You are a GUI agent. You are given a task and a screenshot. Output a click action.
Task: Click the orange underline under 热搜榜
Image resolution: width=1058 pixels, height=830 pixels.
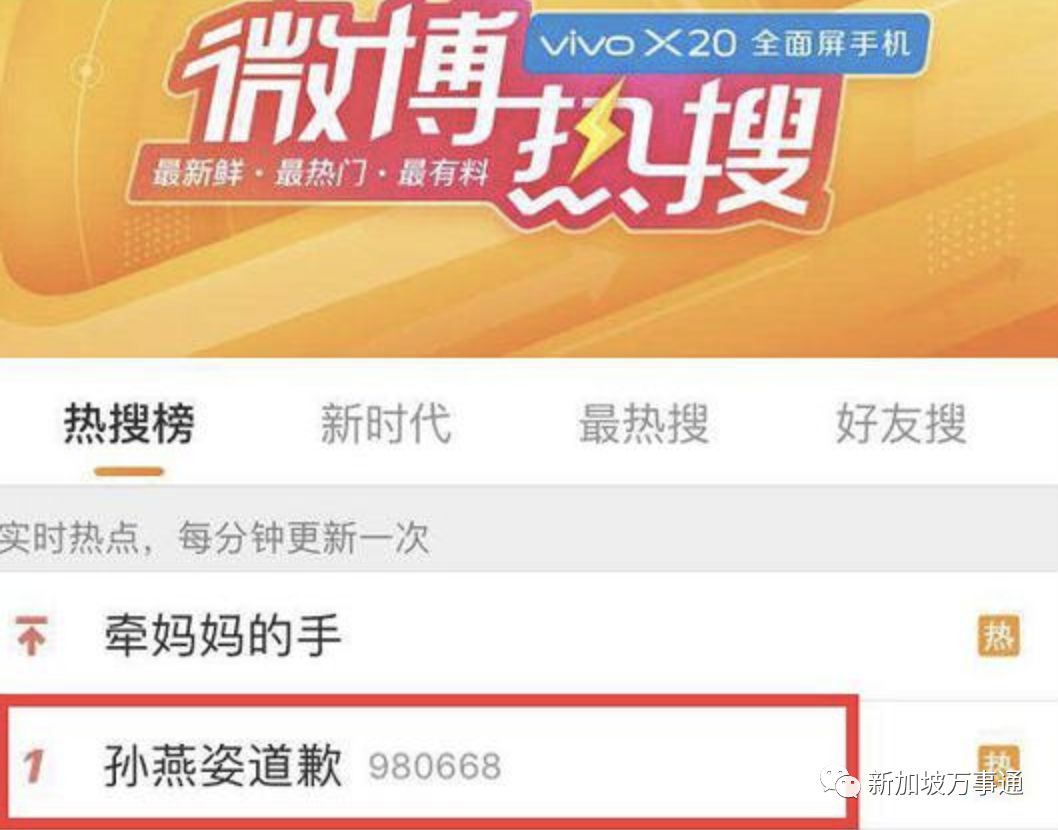[x=129, y=471]
